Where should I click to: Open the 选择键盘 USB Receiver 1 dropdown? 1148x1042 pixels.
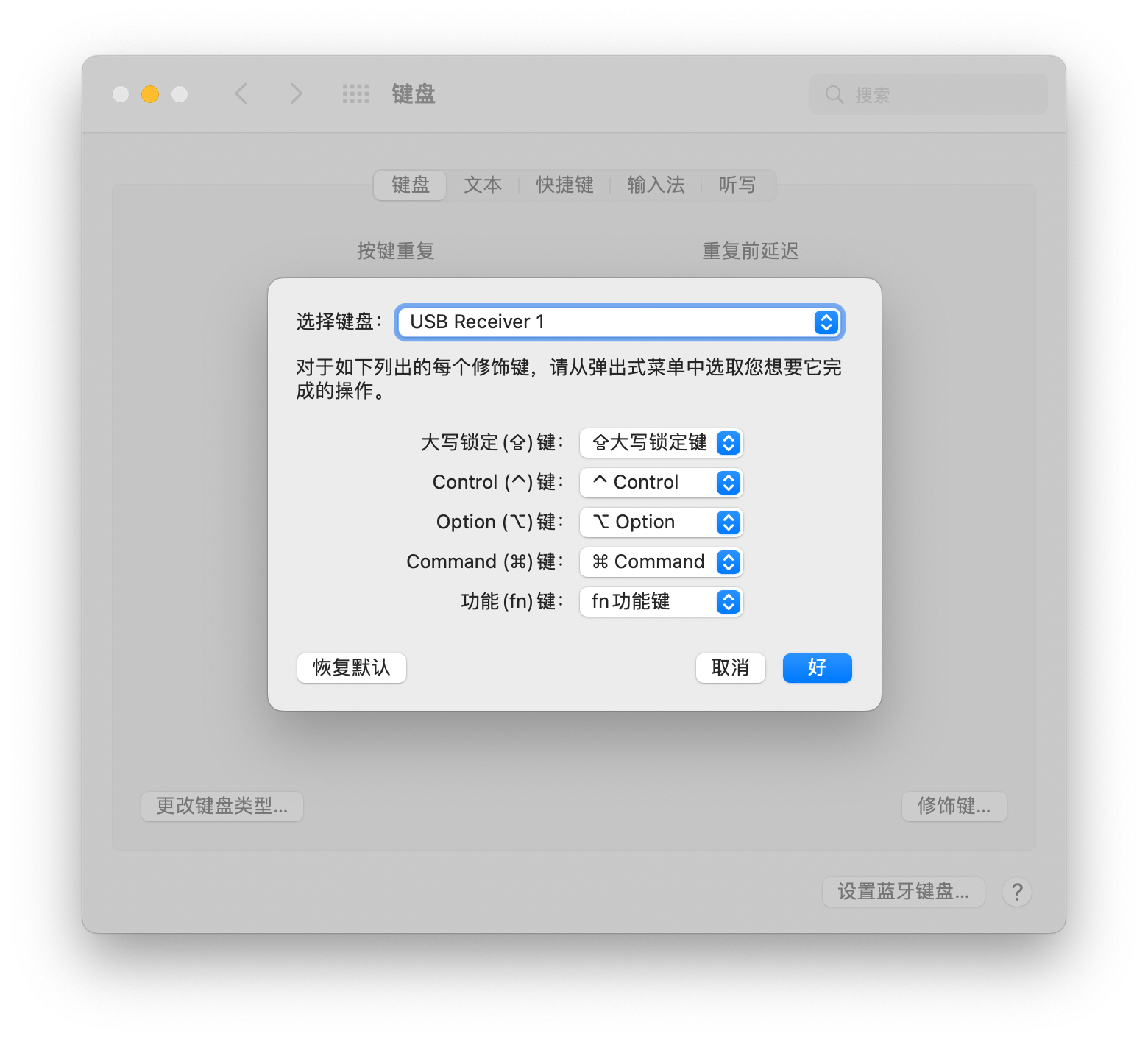click(620, 322)
